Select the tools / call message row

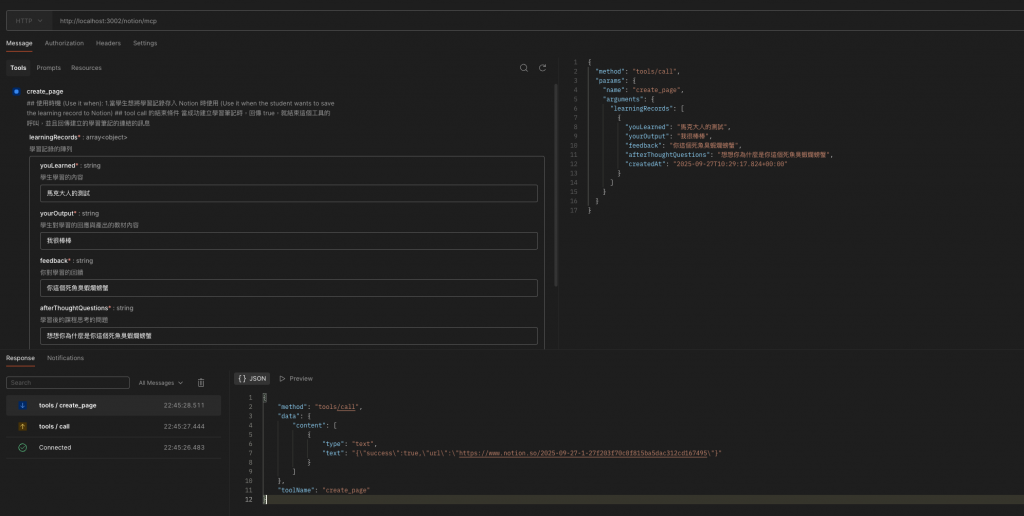(114, 427)
